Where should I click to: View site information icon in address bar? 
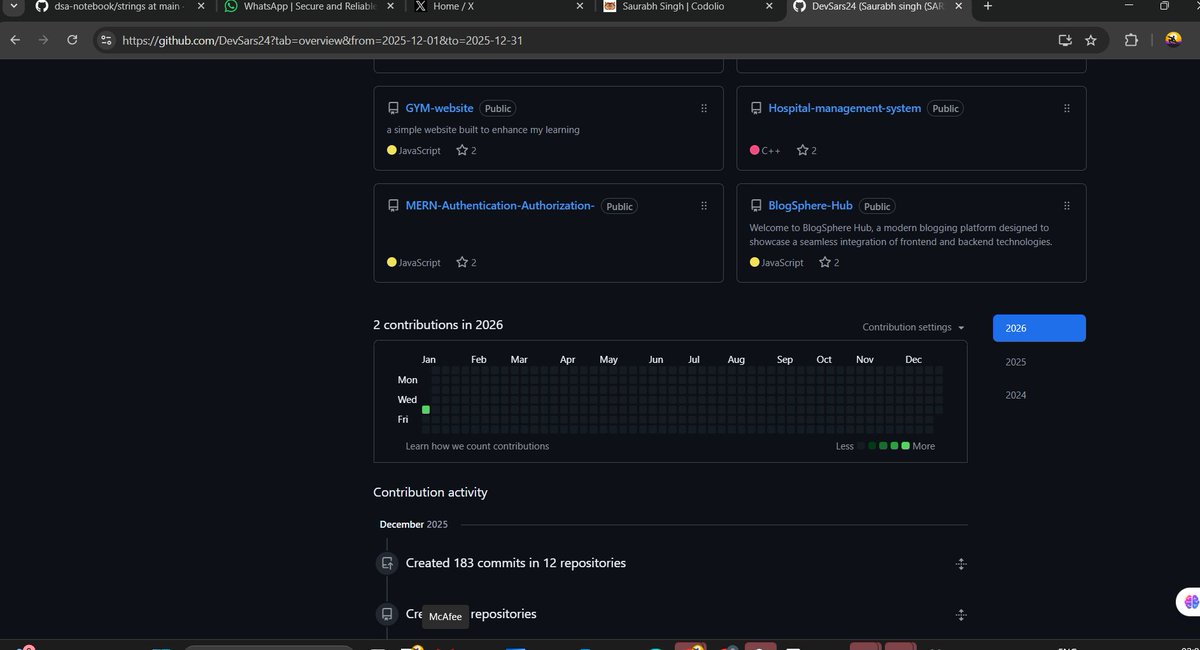pyautogui.click(x=107, y=40)
